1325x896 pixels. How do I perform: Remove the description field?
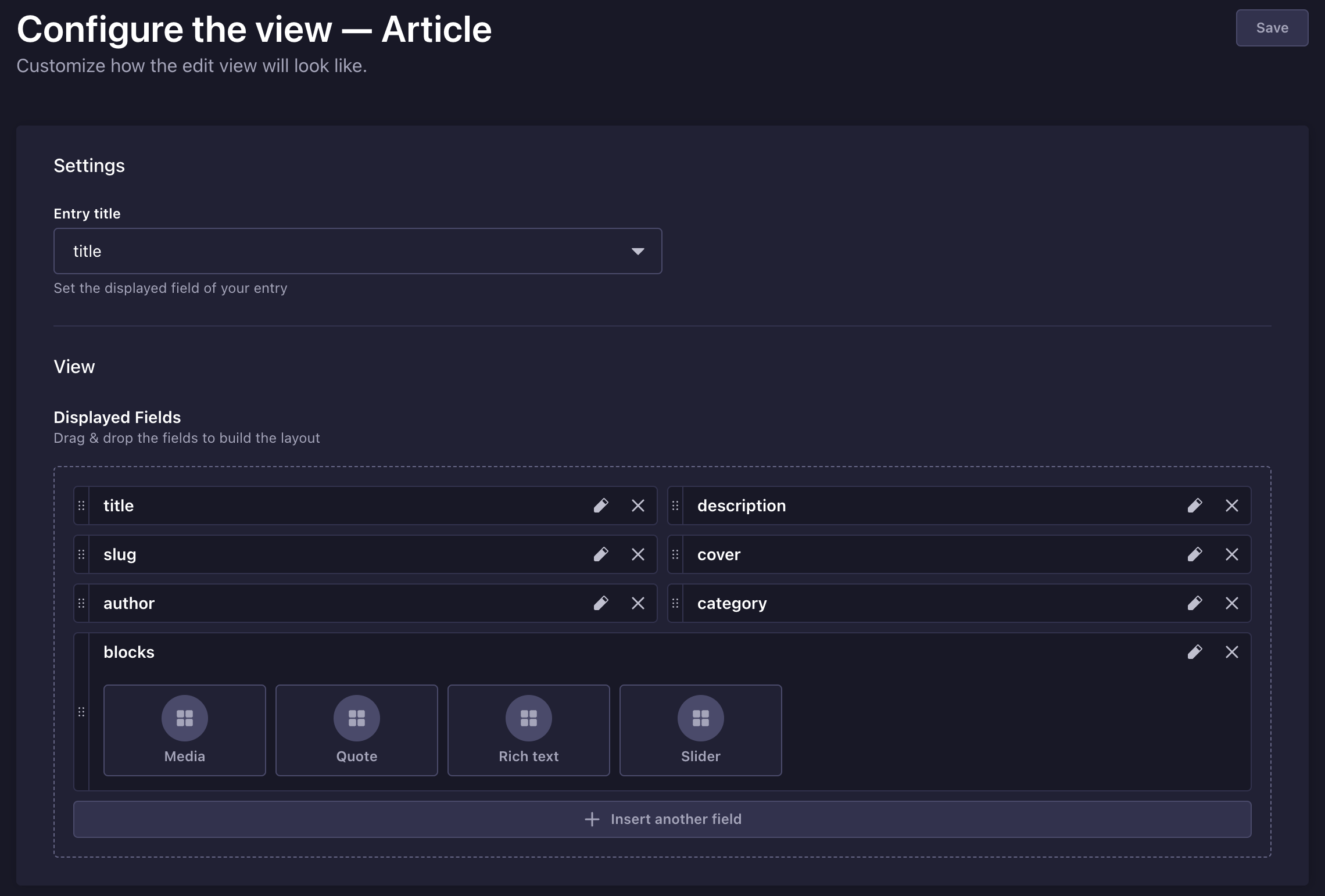point(1233,506)
